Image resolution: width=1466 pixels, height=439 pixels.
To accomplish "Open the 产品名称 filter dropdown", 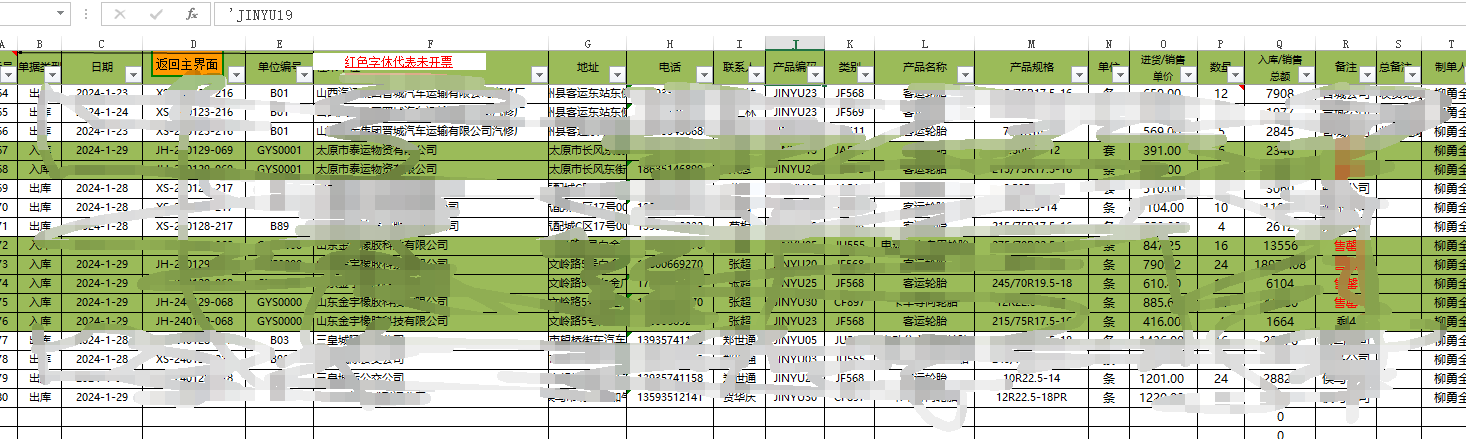I will click(964, 74).
